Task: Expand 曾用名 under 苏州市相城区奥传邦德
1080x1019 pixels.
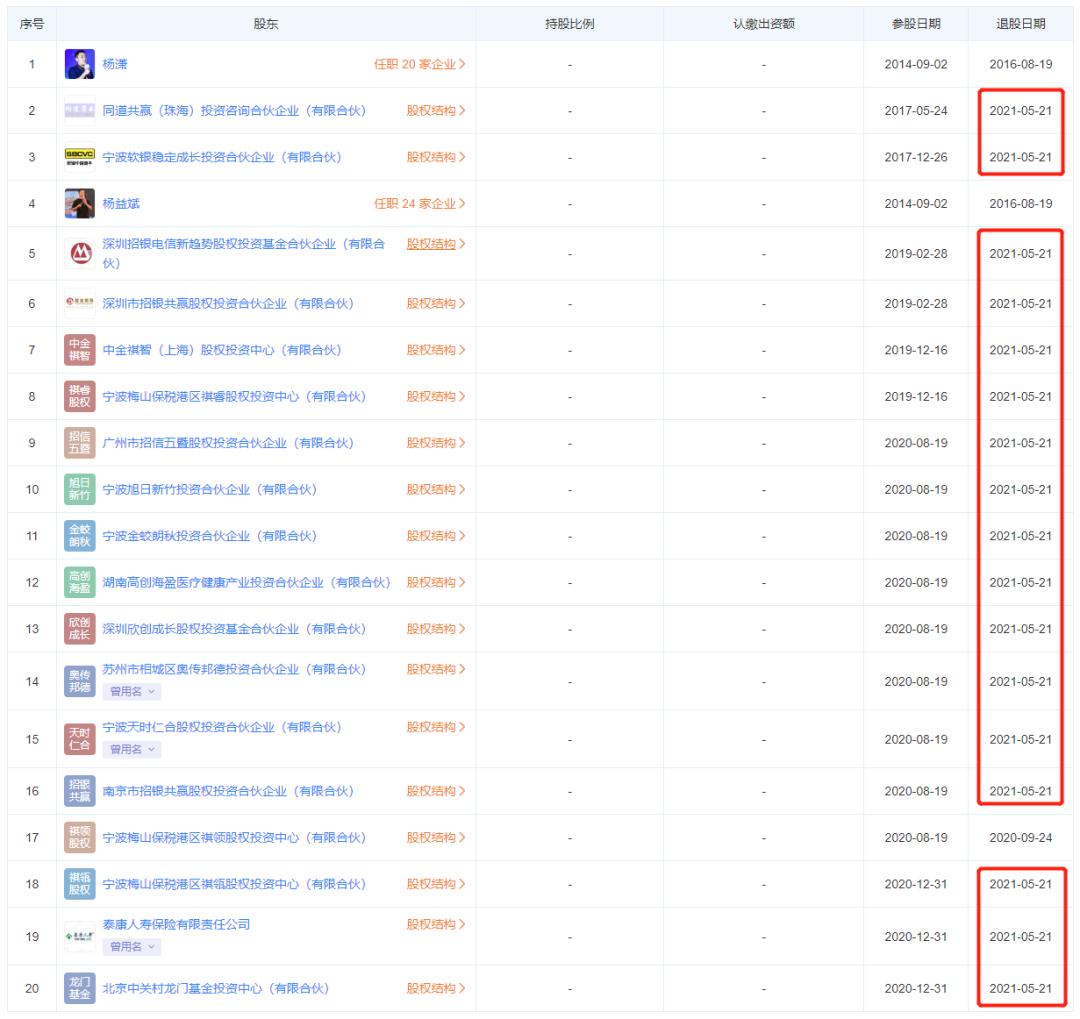Action: point(133,691)
